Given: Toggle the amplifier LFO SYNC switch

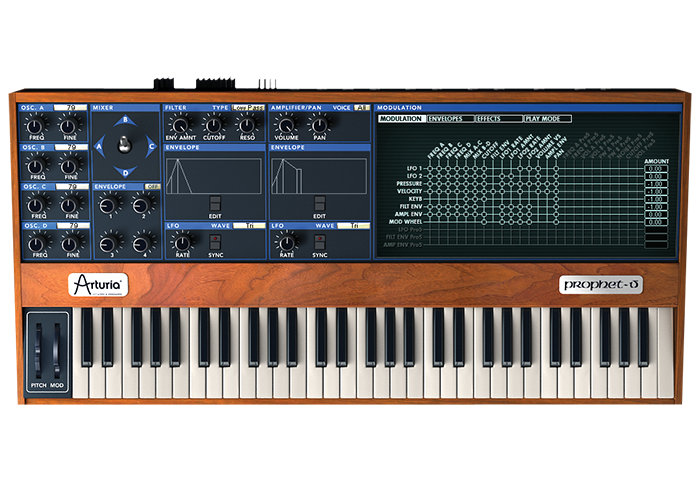Looking at the screenshot, I should point(320,242).
